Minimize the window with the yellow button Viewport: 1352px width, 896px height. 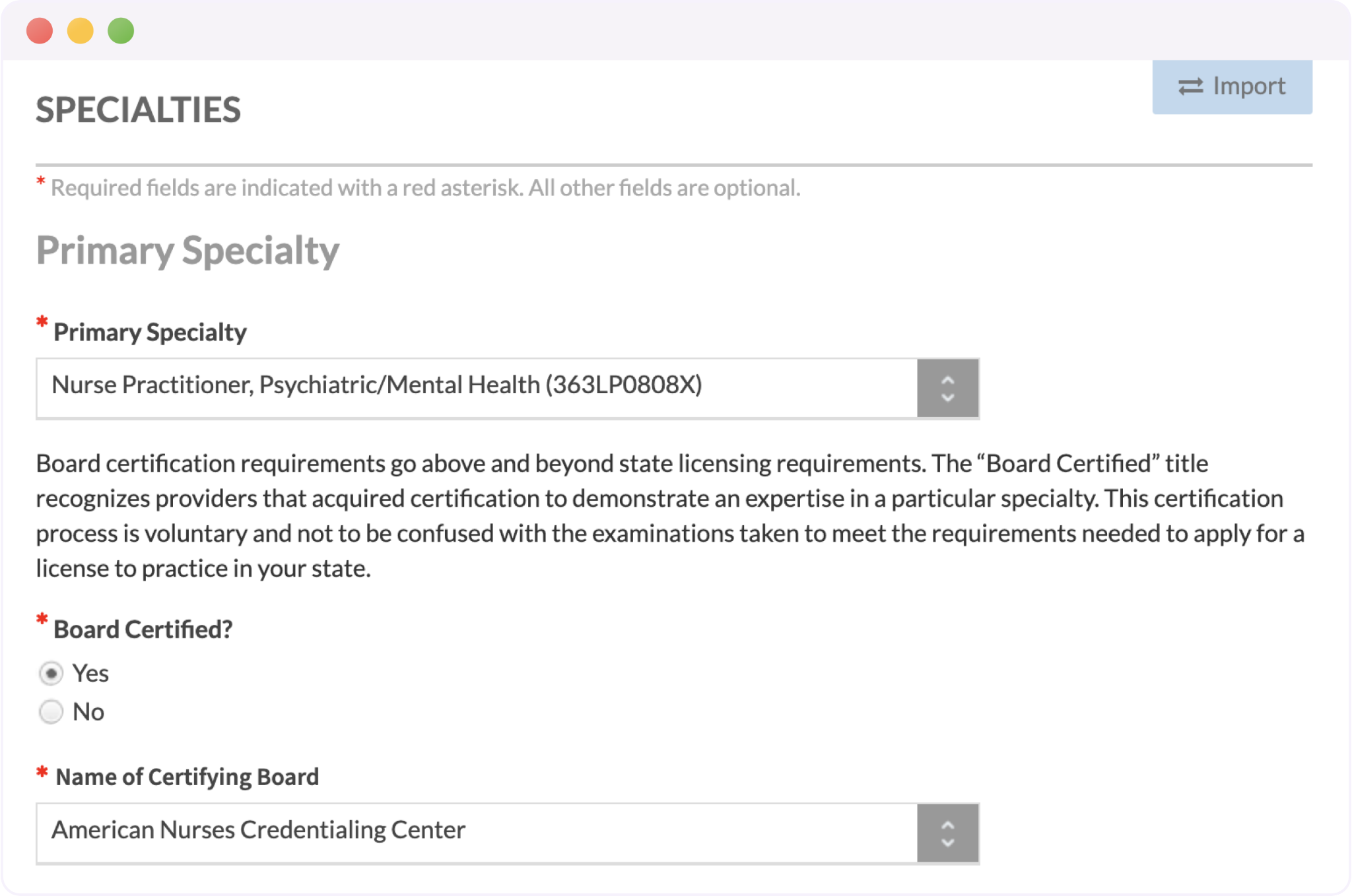pos(81,31)
